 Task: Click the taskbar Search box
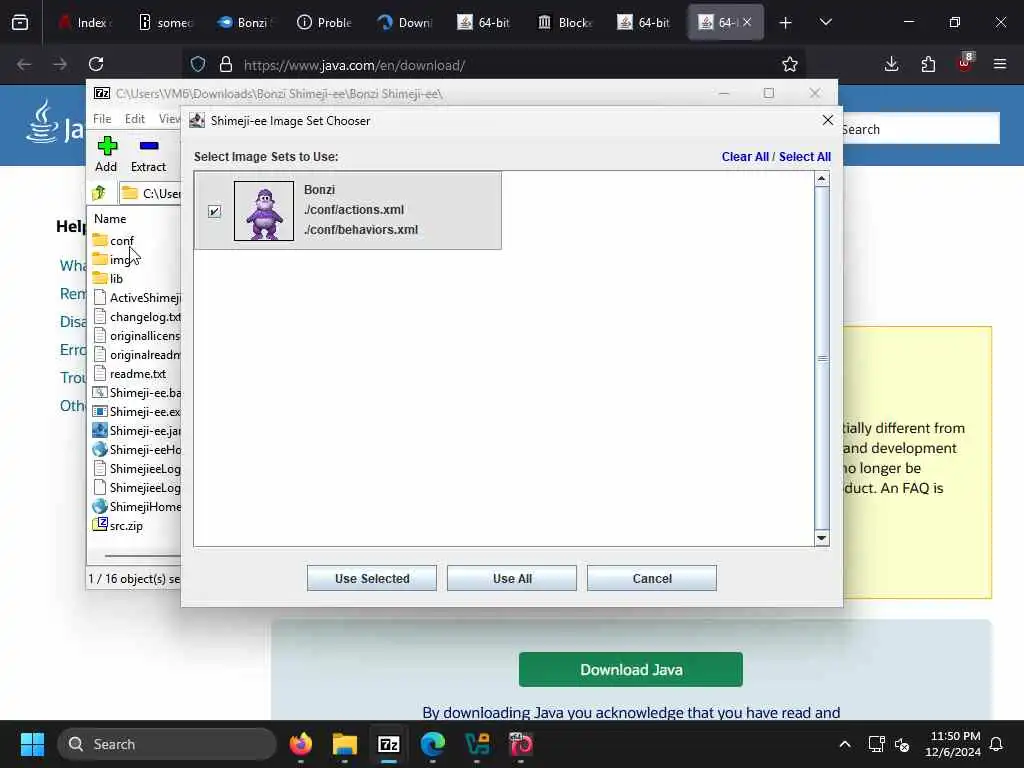click(167, 744)
